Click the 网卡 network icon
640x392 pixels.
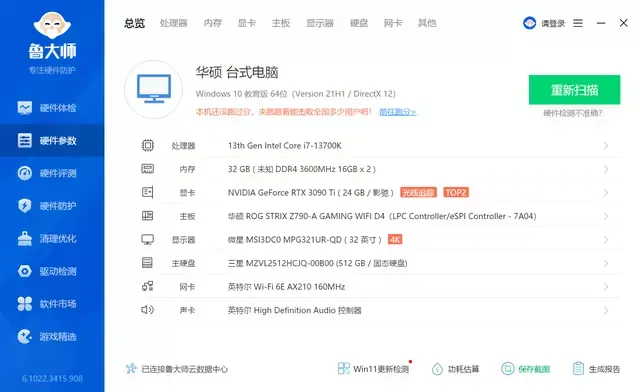(148, 286)
